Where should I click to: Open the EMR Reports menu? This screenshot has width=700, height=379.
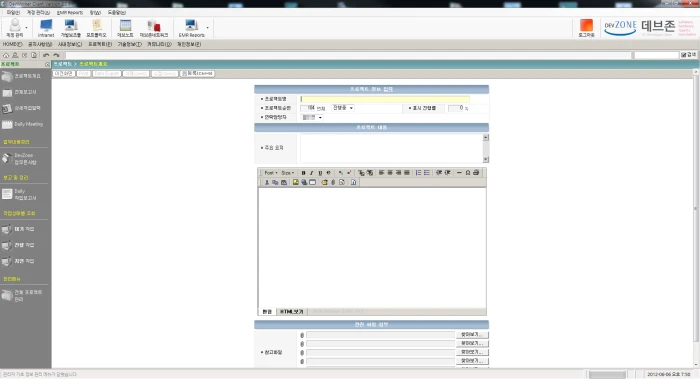(70, 12)
